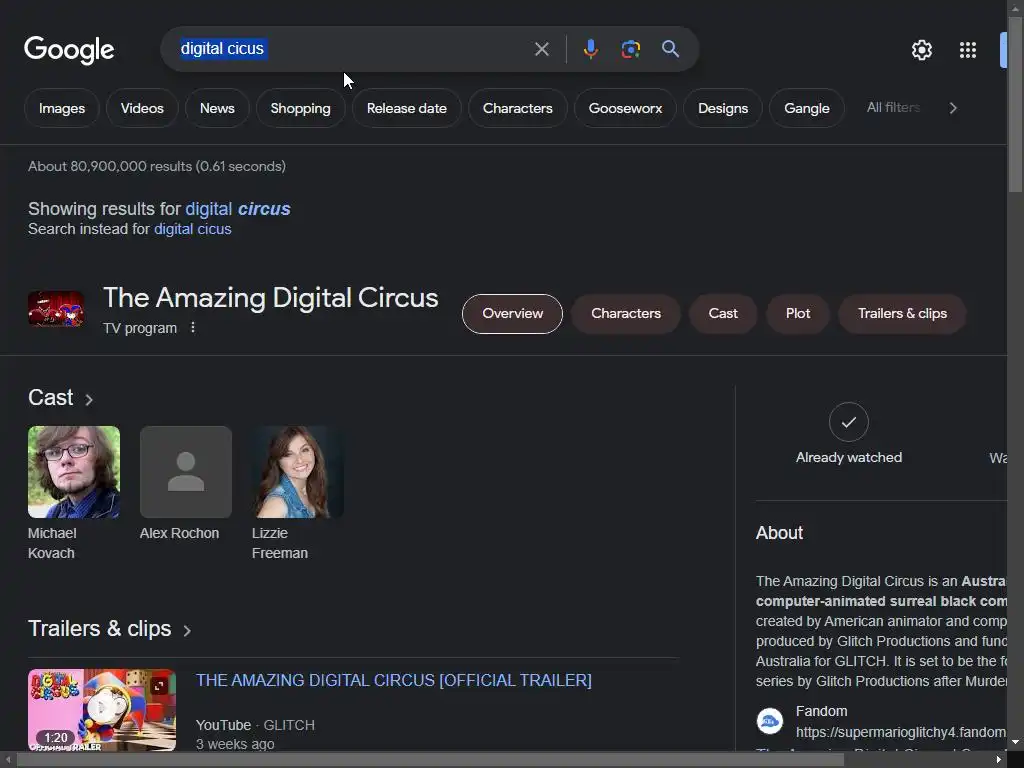Viewport: 1024px width, 768px height.
Task: Click the Michael Kovach name label
Action: pos(52,543)
